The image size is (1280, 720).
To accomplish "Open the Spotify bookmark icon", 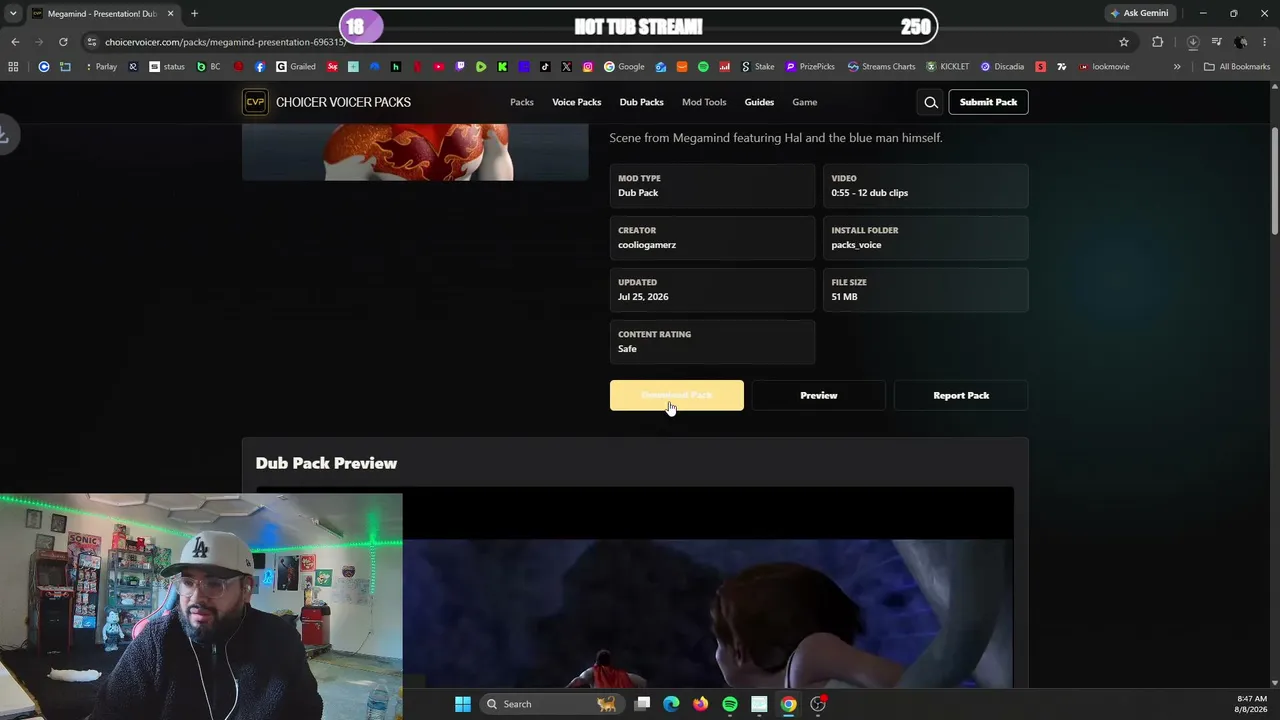I will pyautogui.click(x=703, y=67).
